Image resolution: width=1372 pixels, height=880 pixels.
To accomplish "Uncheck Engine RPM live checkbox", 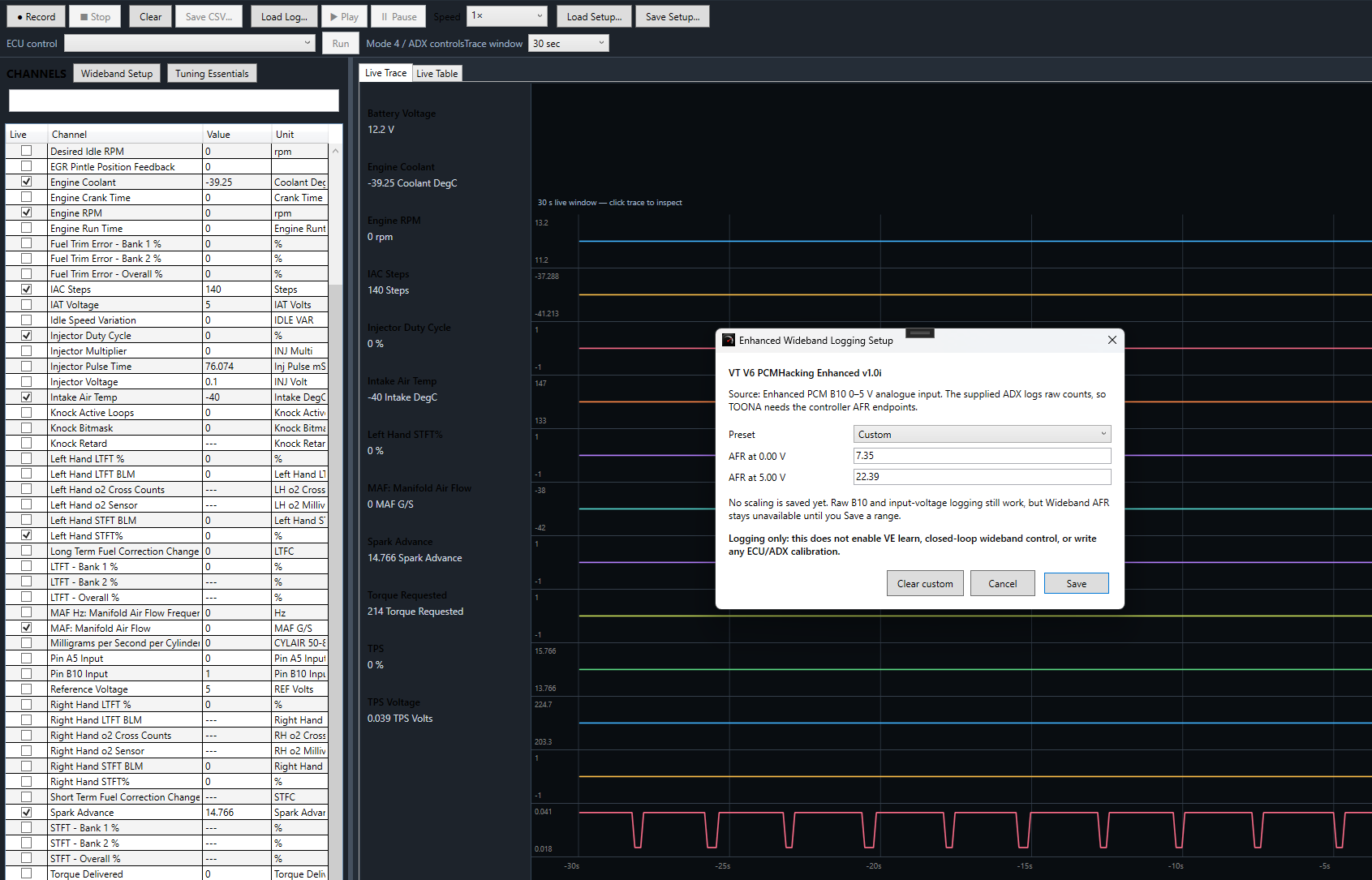I will [27, 212].
